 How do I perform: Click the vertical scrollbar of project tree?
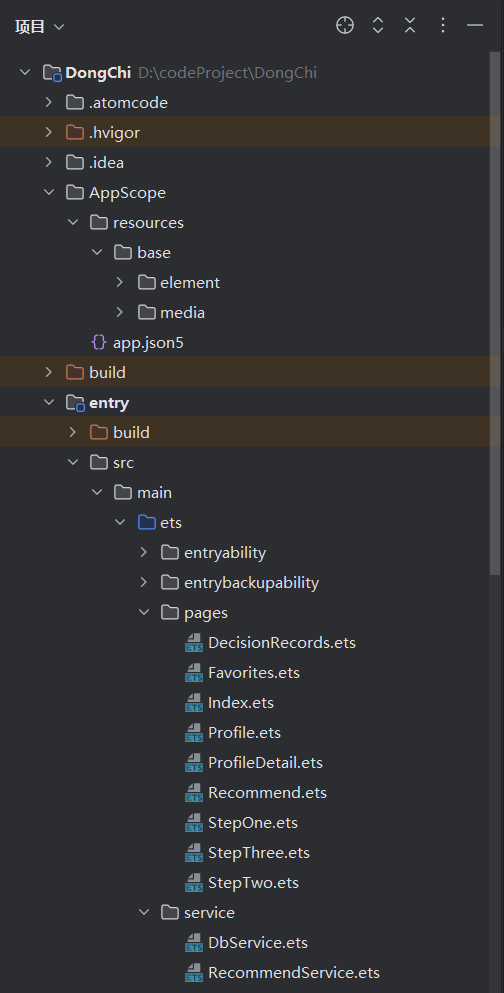click(496, 313)
